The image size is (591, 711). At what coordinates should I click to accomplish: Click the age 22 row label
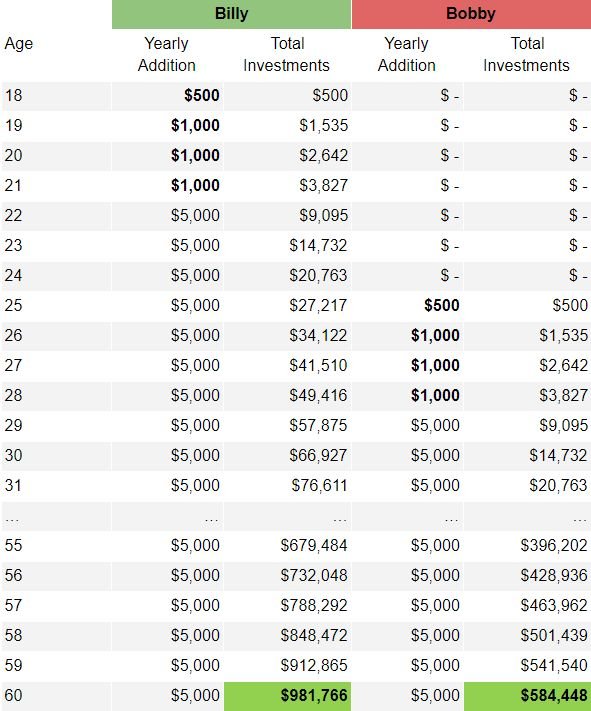tap(14, 215)
